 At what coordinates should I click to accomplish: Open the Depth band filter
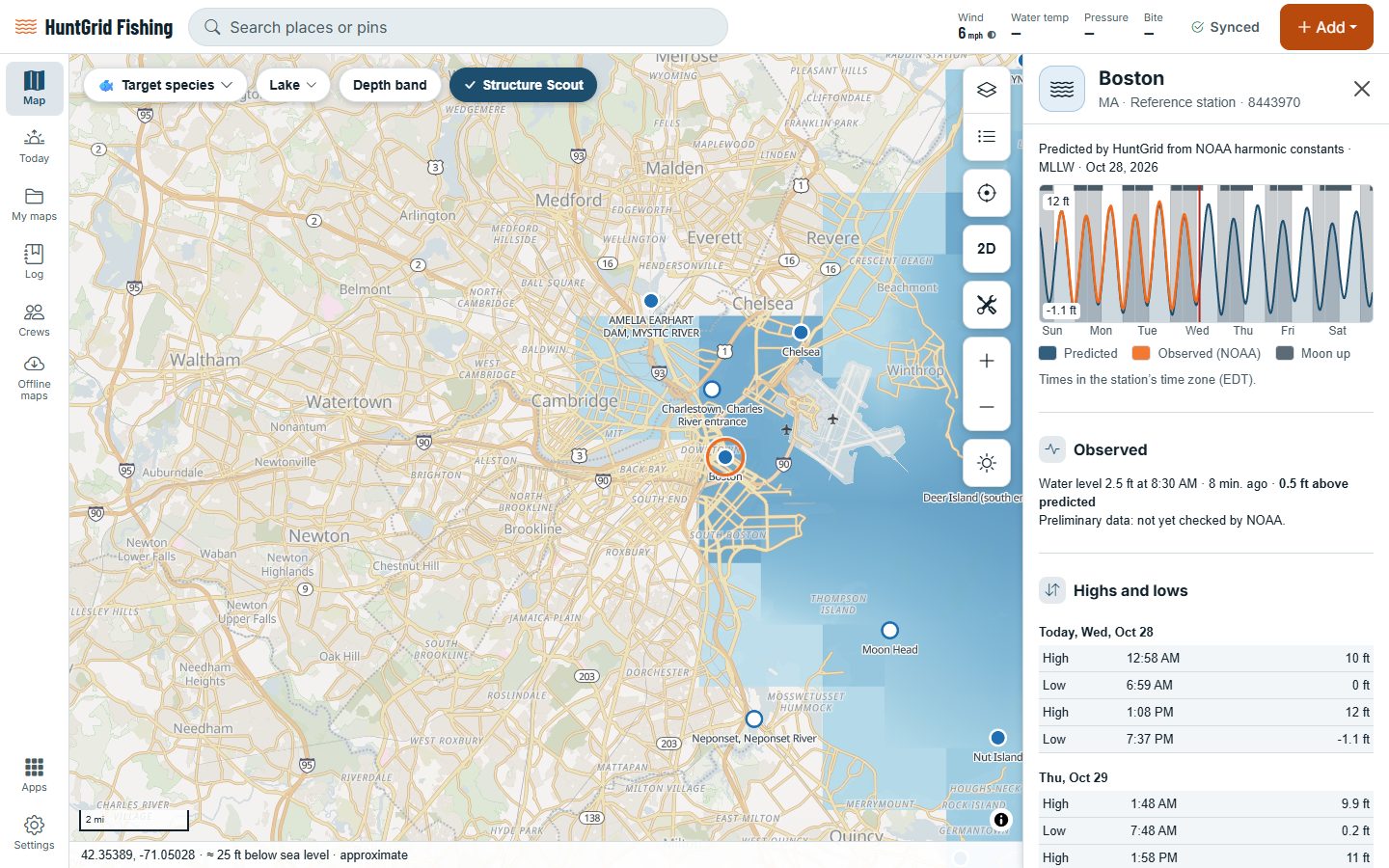pos(390,85)
